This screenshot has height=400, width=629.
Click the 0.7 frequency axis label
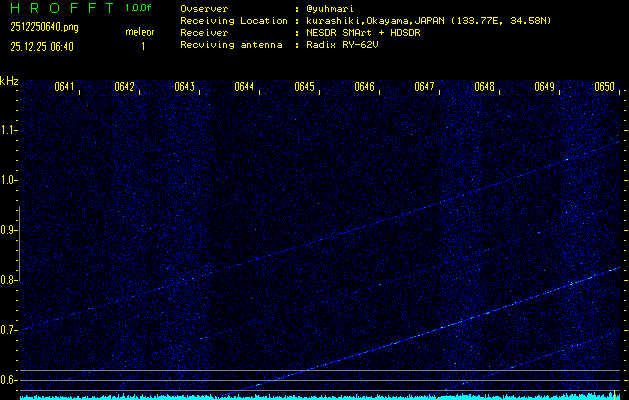point(9,330)
